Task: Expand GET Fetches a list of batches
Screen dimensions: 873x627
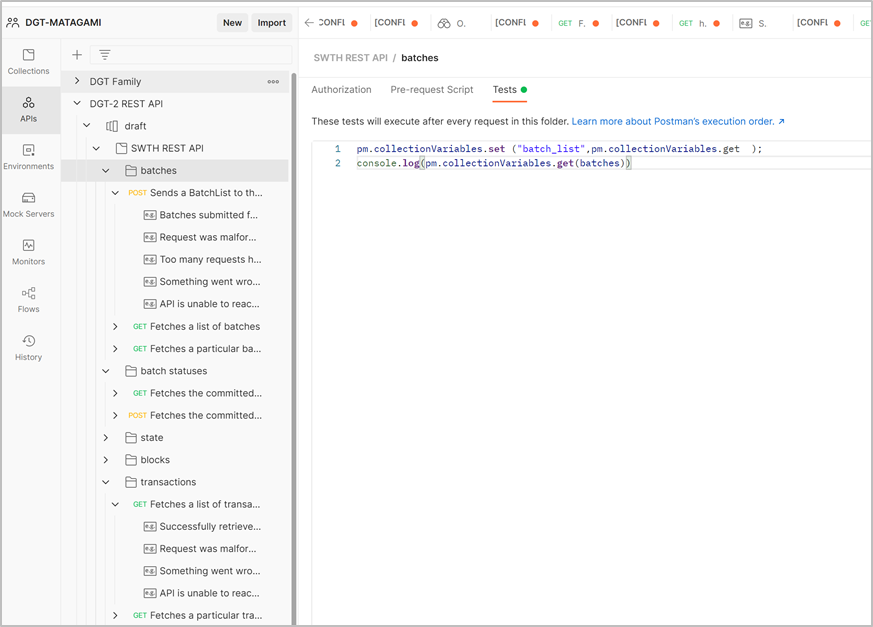Action: [115, 326]
